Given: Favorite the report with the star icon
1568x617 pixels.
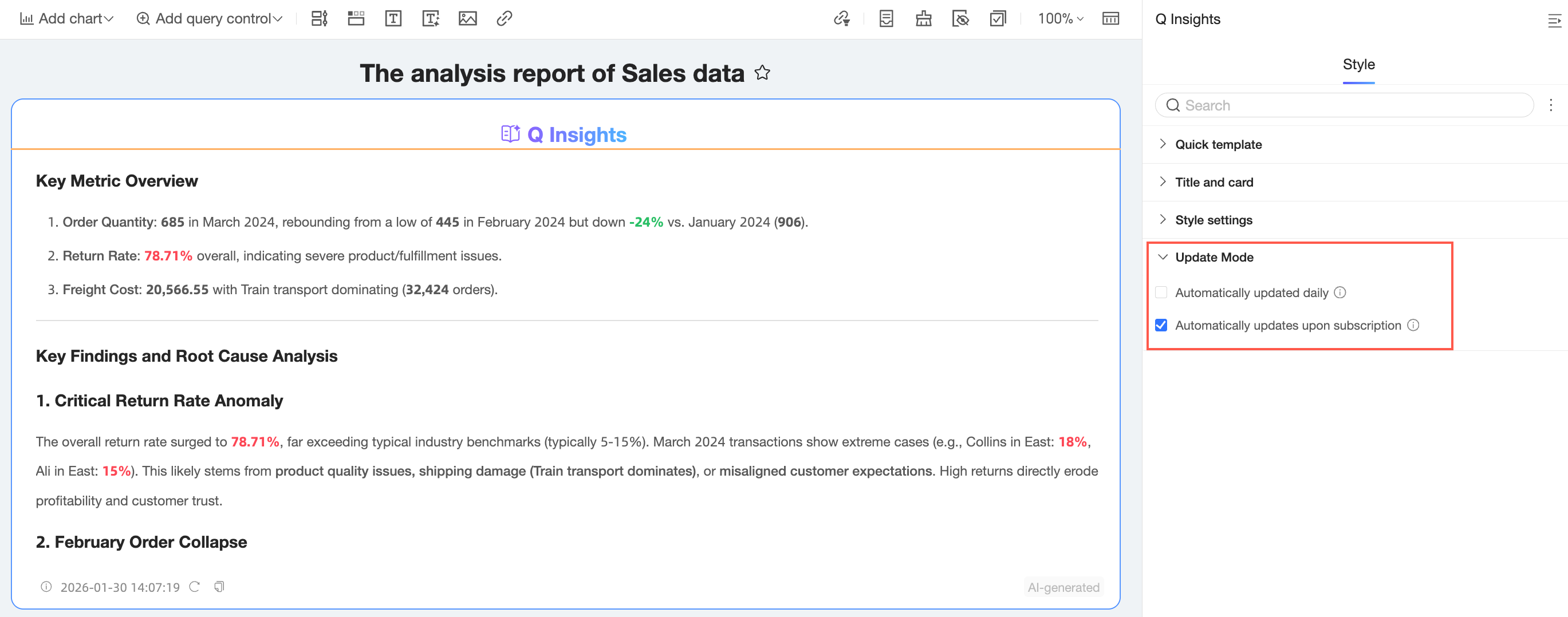Looking at the screenshot, I should [762, 73].
